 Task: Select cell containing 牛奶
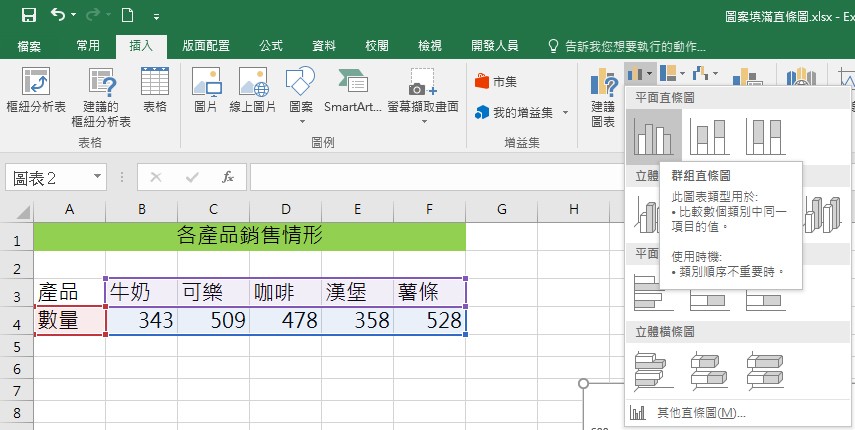tap(142, 293)
